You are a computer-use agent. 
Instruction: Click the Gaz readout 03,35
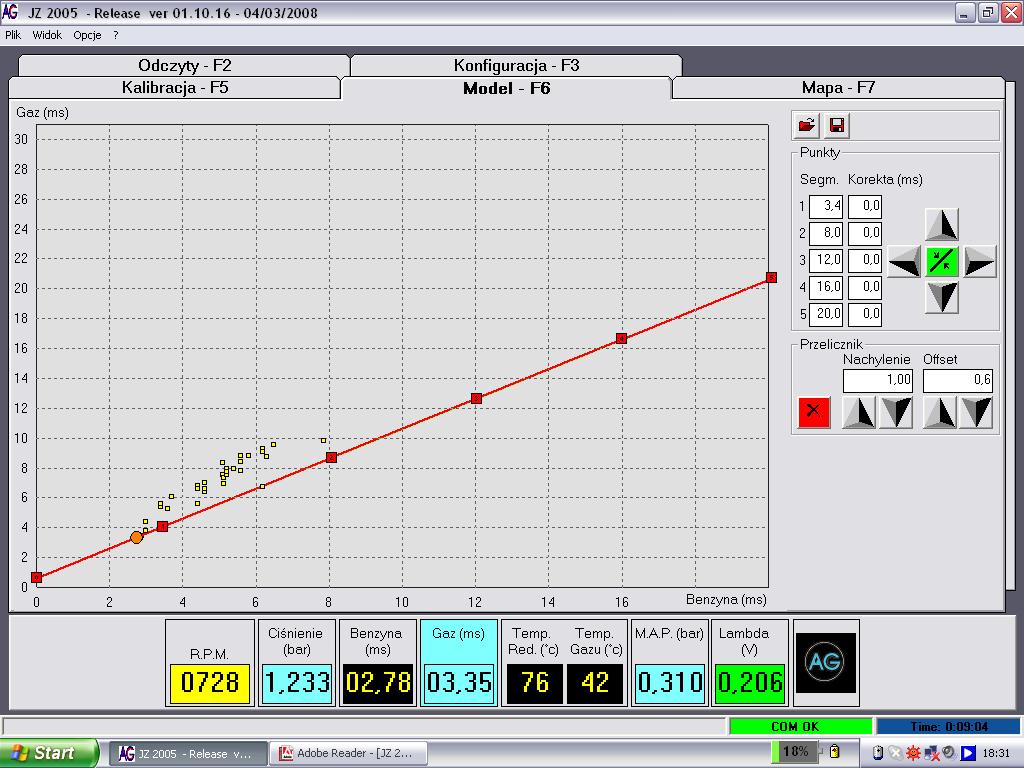tap(459, 683)
